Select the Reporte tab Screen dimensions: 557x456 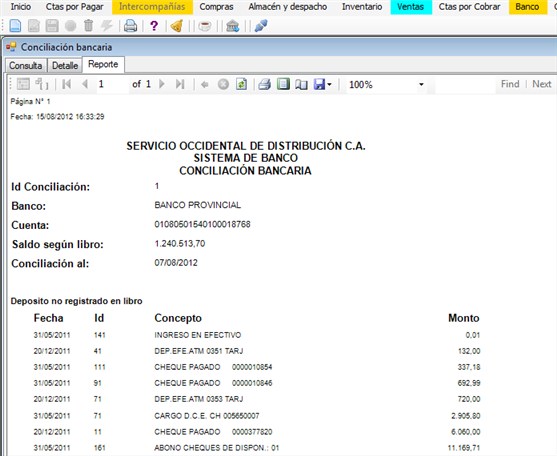coord(103,64)
